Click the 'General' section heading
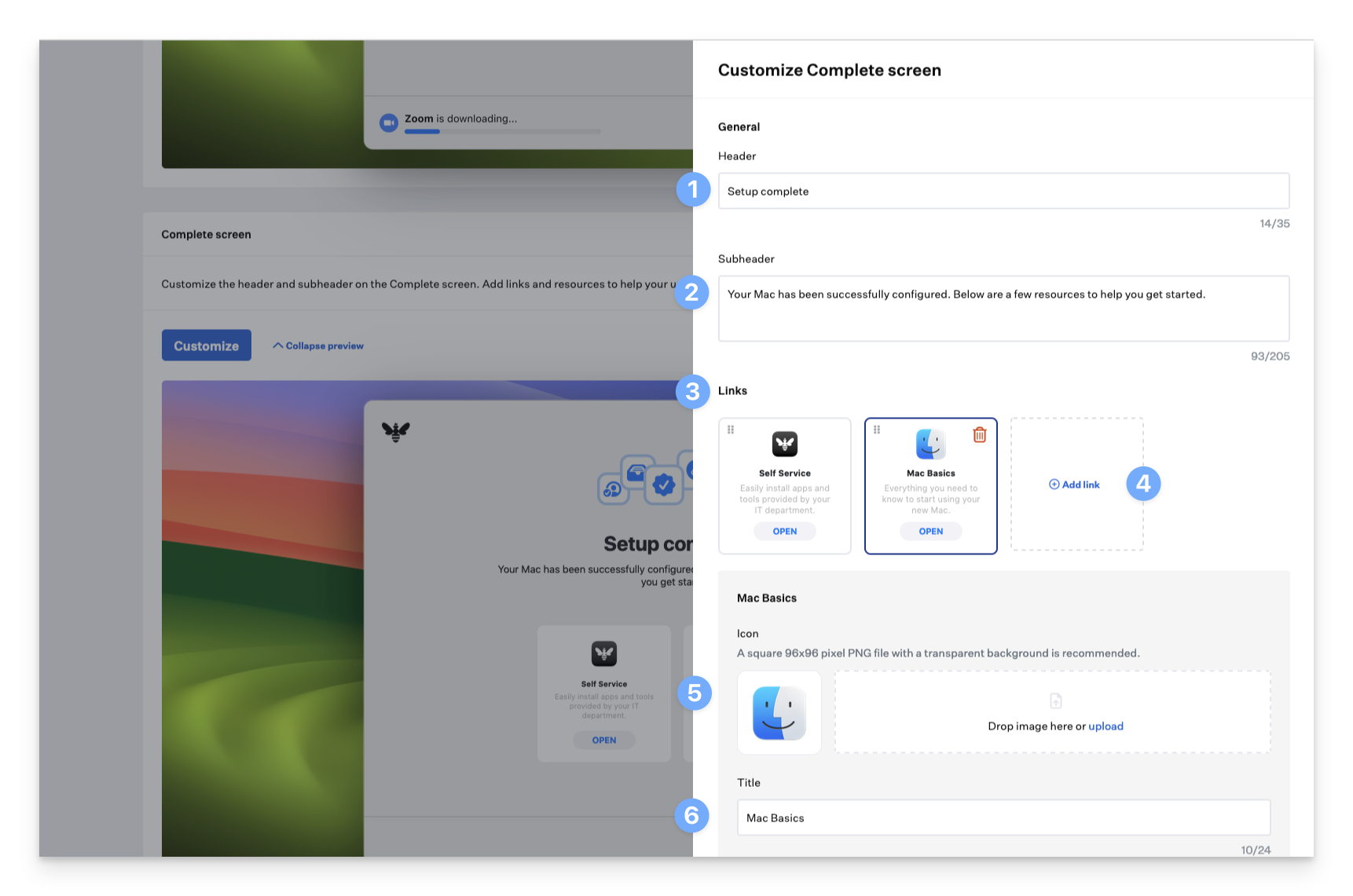The width and height of the screenshot is (1353, 896). [x=739, y=126]
